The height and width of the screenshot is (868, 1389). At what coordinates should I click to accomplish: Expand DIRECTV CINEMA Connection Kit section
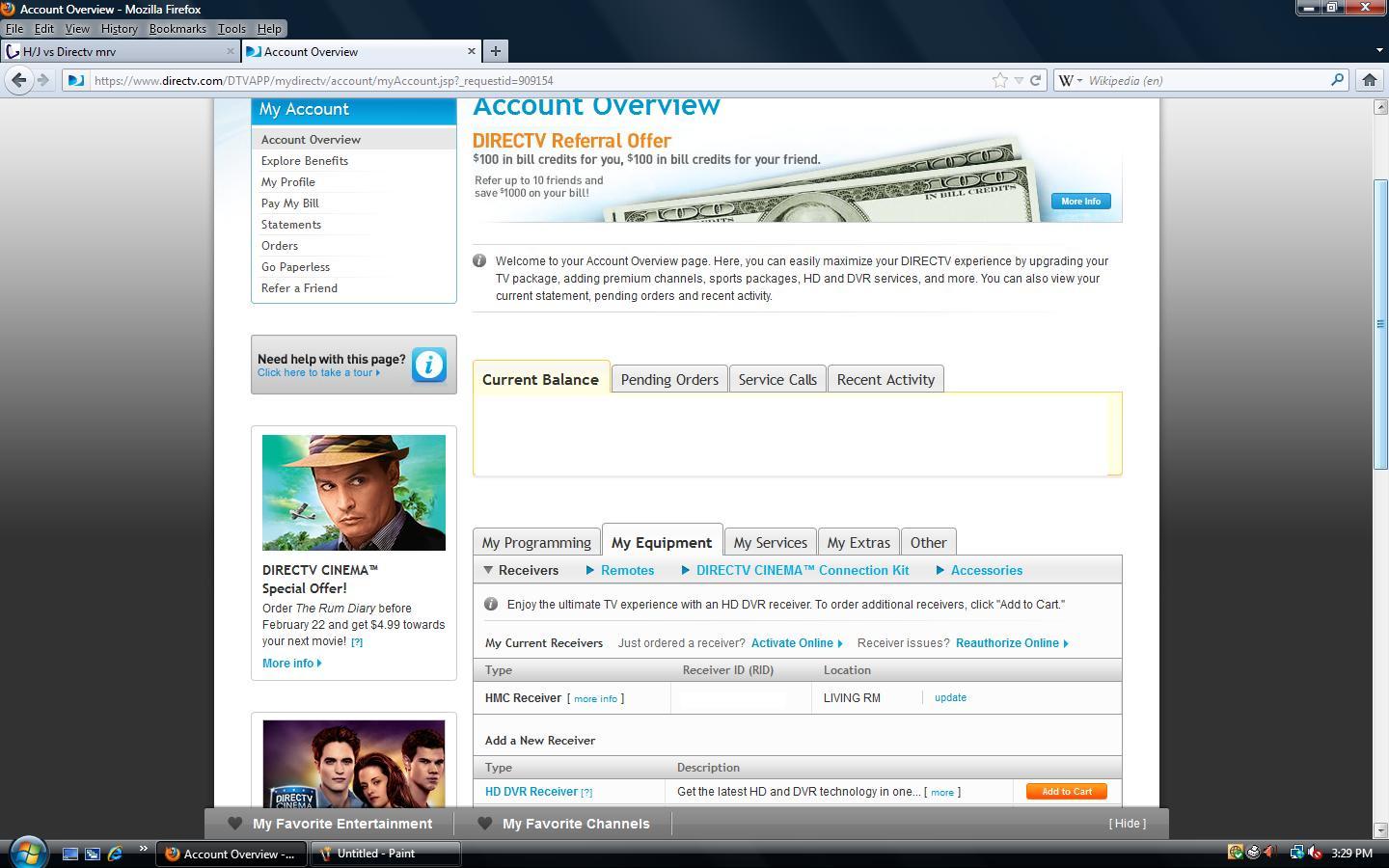click(x=795, y=570)
